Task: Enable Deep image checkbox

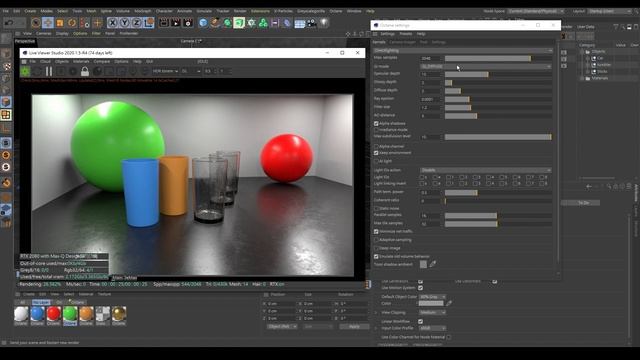Action: click(x=376, y=248)
